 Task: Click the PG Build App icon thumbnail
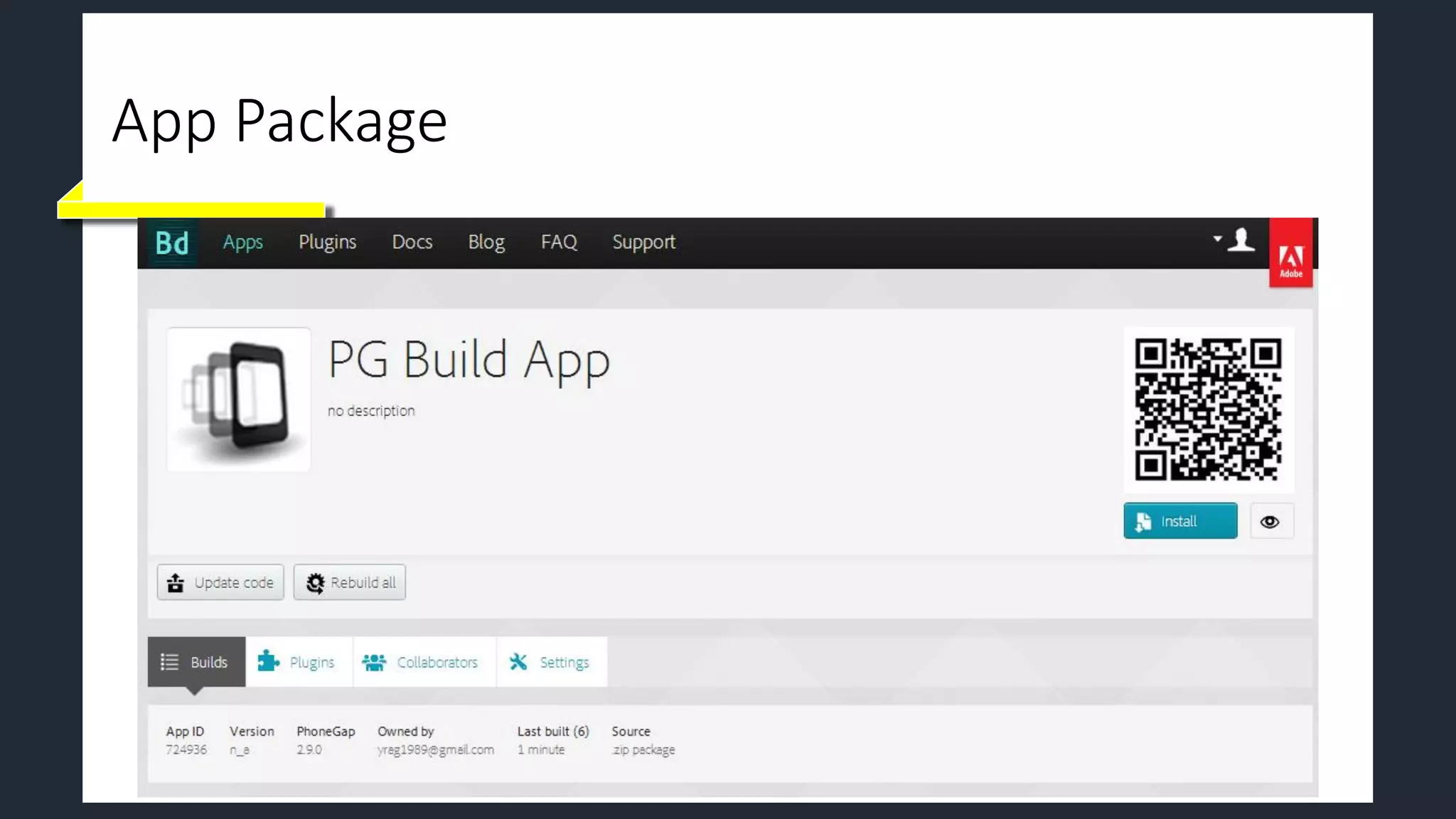(239, 400)
